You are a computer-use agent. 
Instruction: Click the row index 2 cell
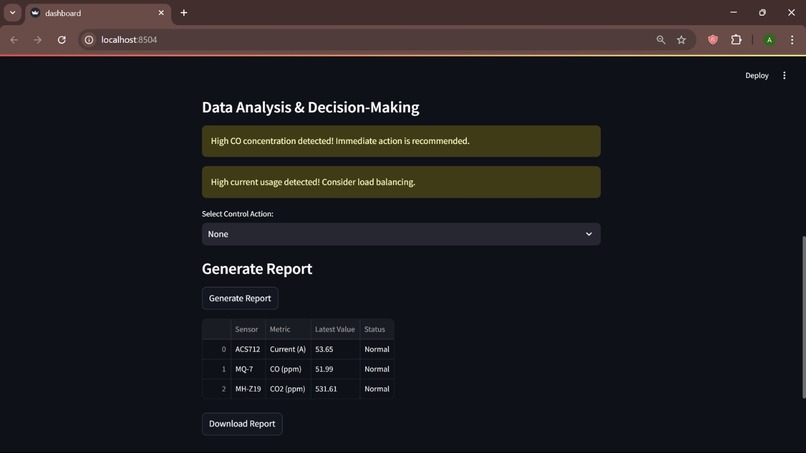tap(216, 389)
